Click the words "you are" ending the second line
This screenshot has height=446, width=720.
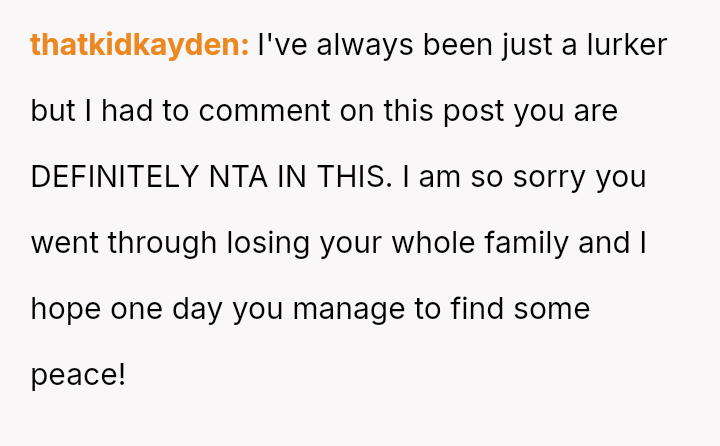tap(566, 111)
